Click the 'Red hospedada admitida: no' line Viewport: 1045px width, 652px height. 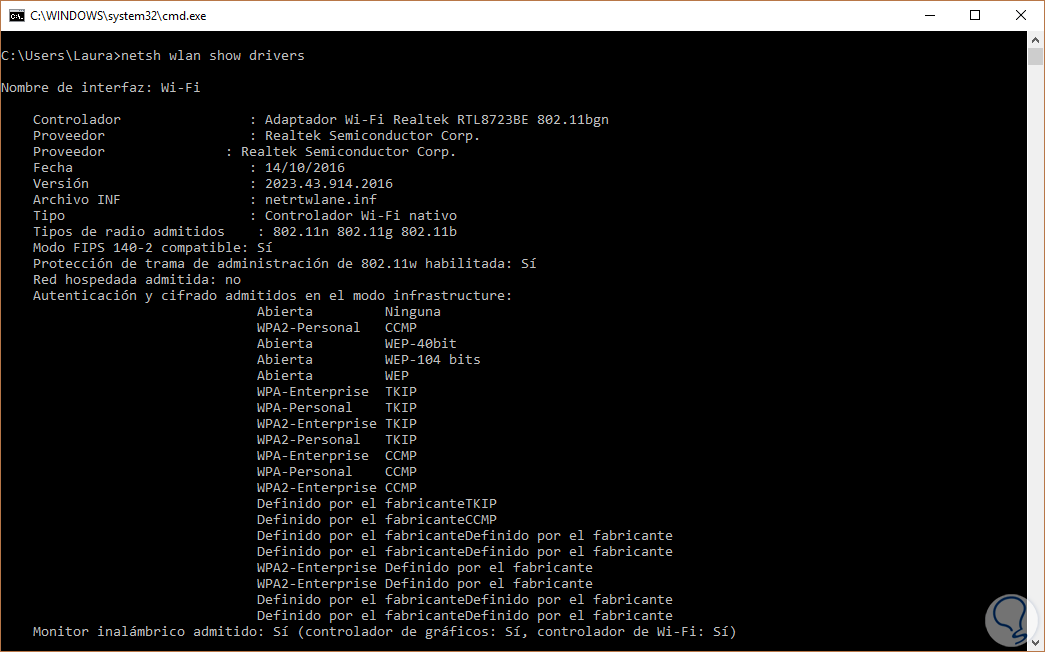[136, 280]
